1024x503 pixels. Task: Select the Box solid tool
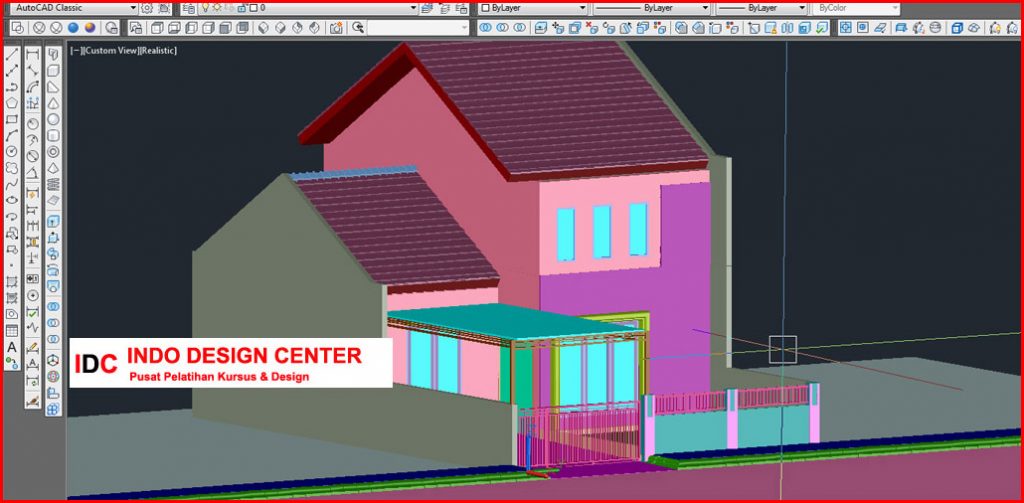click(x=54, y=71)
